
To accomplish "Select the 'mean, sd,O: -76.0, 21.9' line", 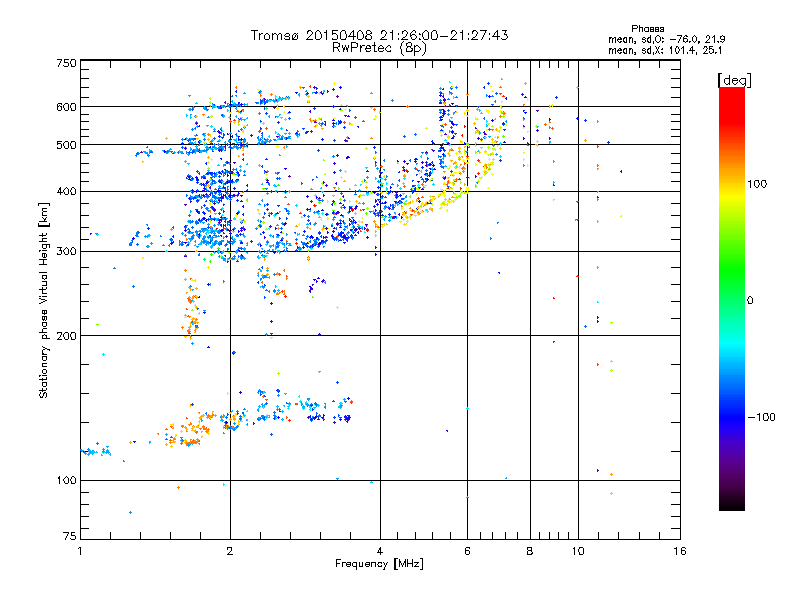I will coord(666,39).
